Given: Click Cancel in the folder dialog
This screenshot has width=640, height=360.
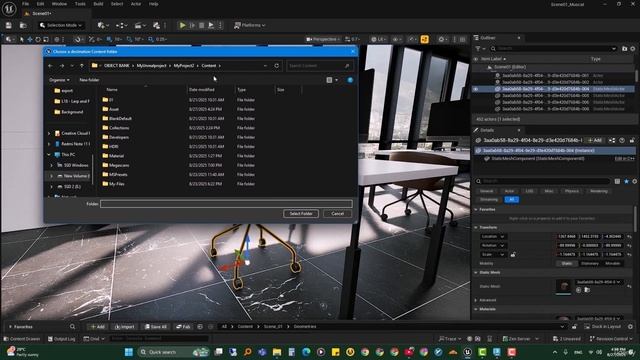Looking at the screenshot, I should 337,213.
